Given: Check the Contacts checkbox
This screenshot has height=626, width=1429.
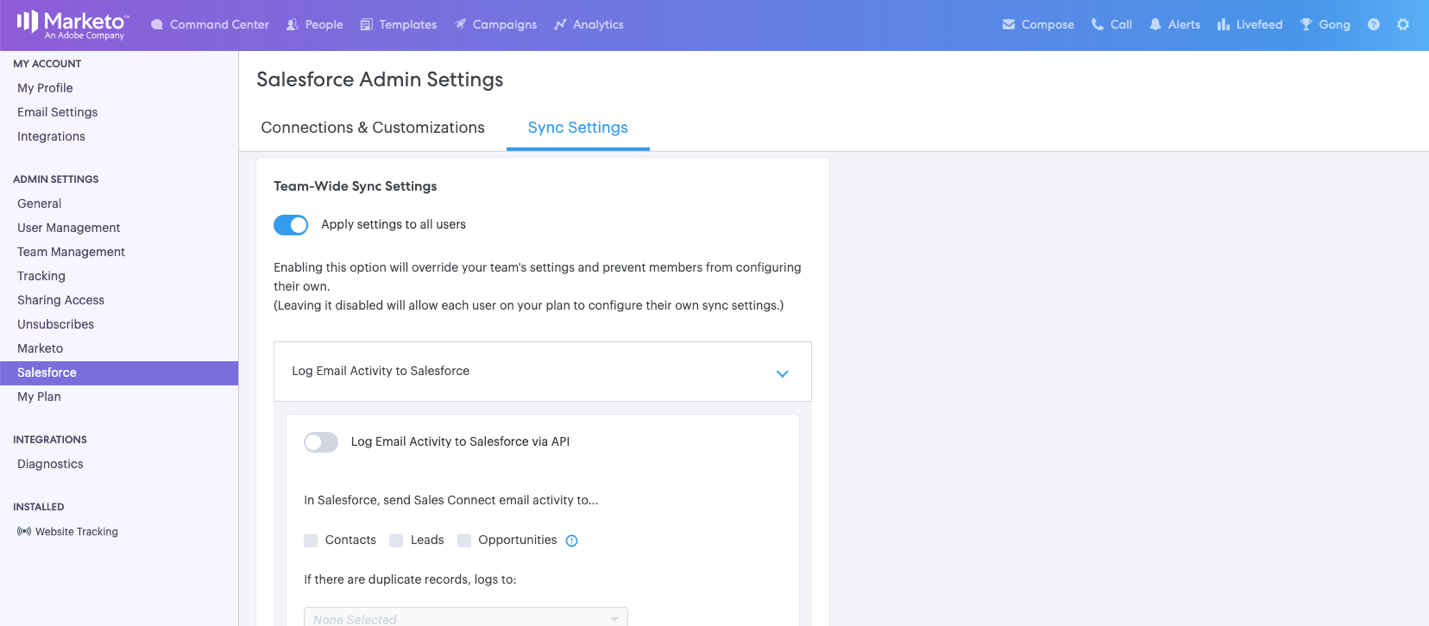Looking at the screenshot, I should (x=311, y=541).
